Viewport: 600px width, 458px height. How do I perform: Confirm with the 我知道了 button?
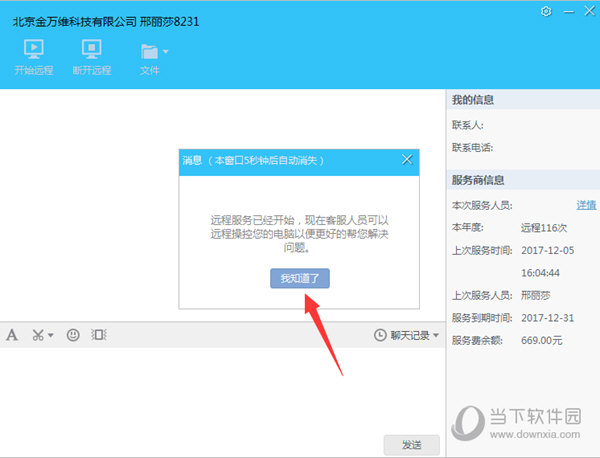pos(300,278)
